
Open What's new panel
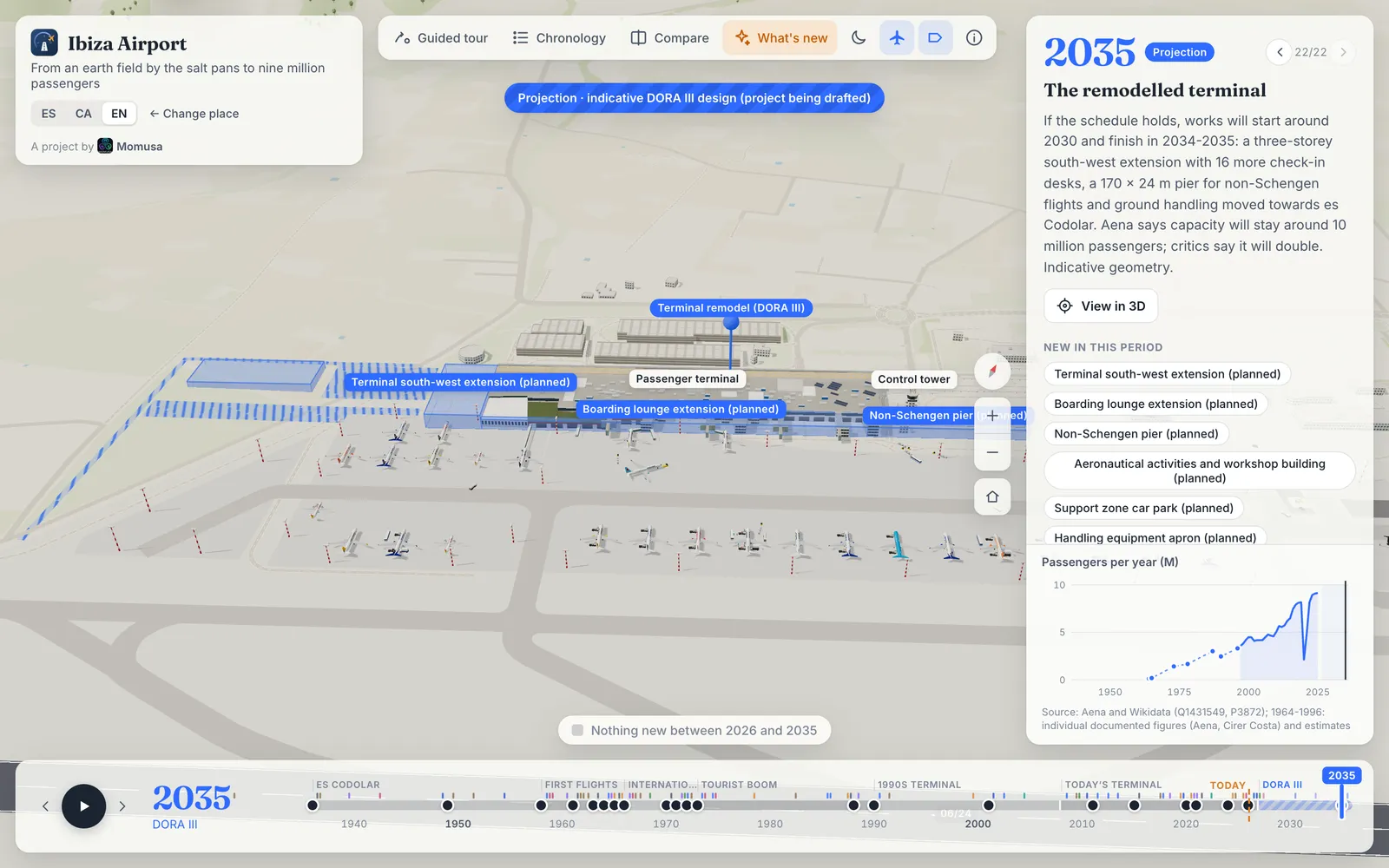click(x=780, y=38)
